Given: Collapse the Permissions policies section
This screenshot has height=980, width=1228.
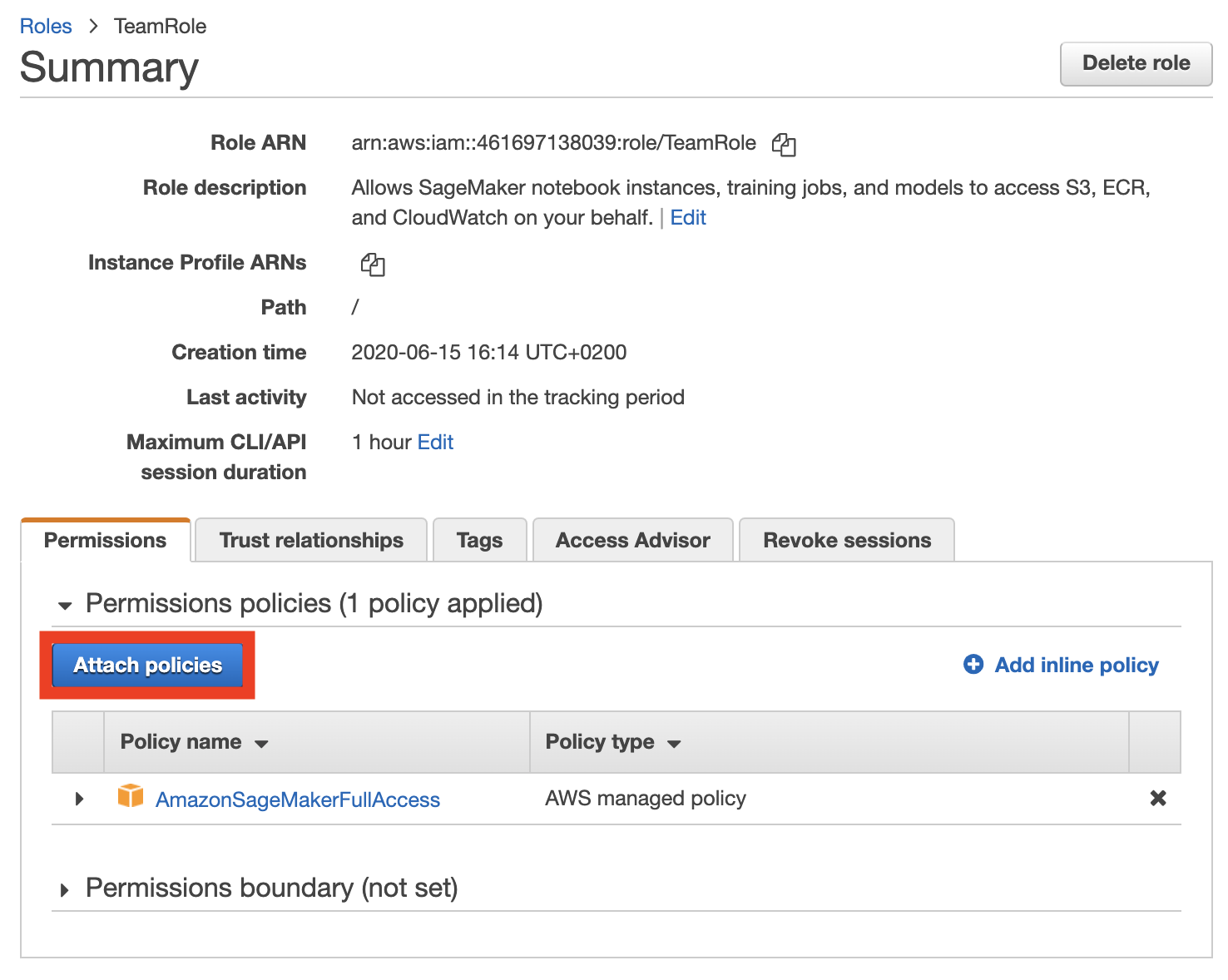Looking at the screenshot, I should click(x=65, y=605).
